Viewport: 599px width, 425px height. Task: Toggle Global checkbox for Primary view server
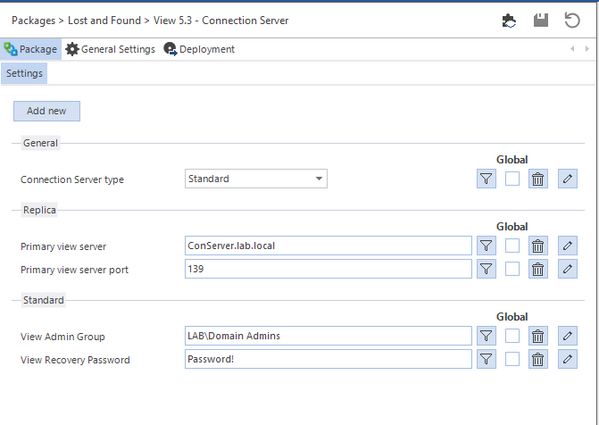512,246
